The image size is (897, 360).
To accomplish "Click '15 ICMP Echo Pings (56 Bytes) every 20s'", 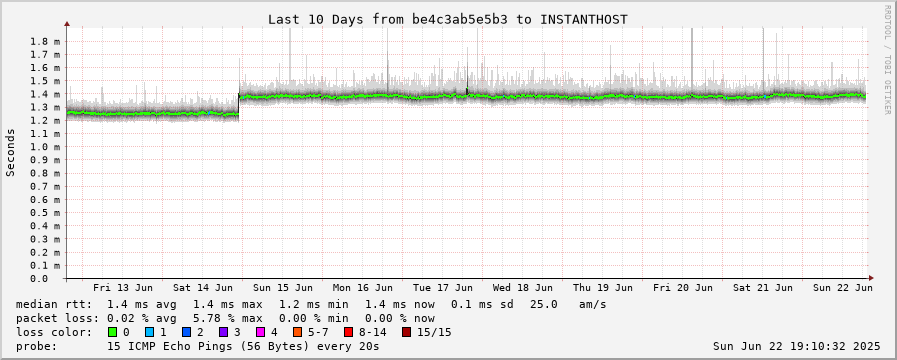I will 243,346.
